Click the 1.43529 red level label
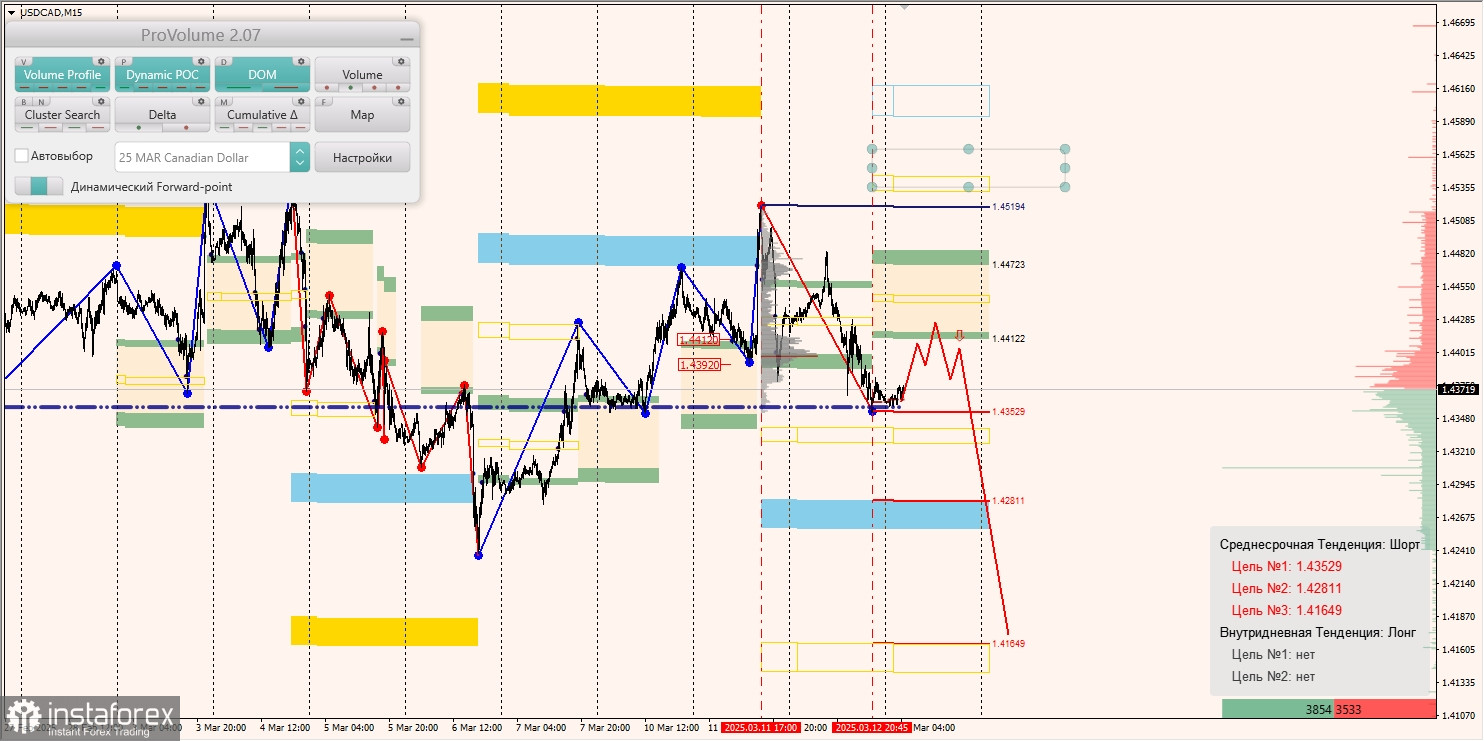Screen dimensions: 1484x741 1009,412
